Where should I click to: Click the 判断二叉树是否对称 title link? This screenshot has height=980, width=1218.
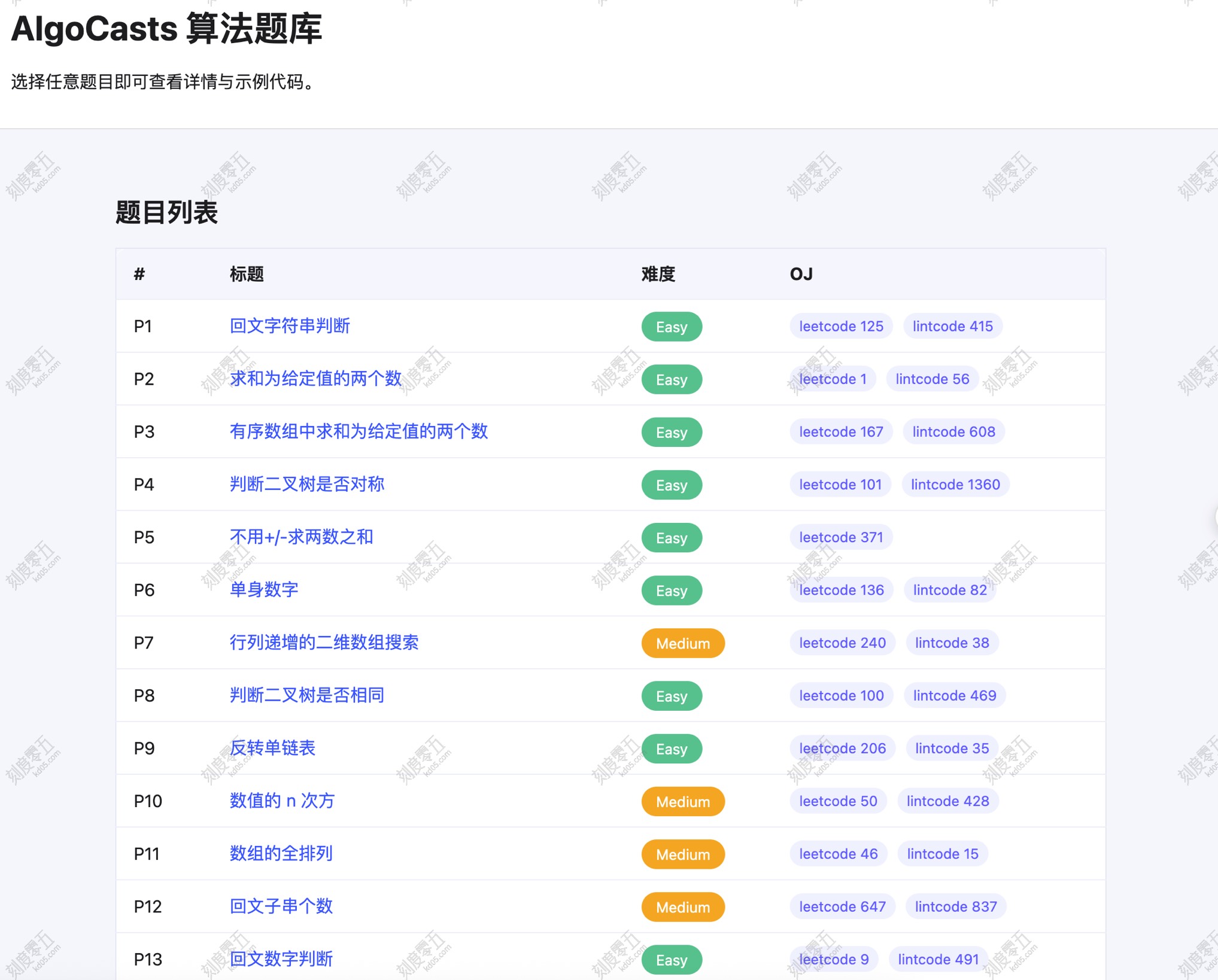pyautogui.click(x=306, y=484)
